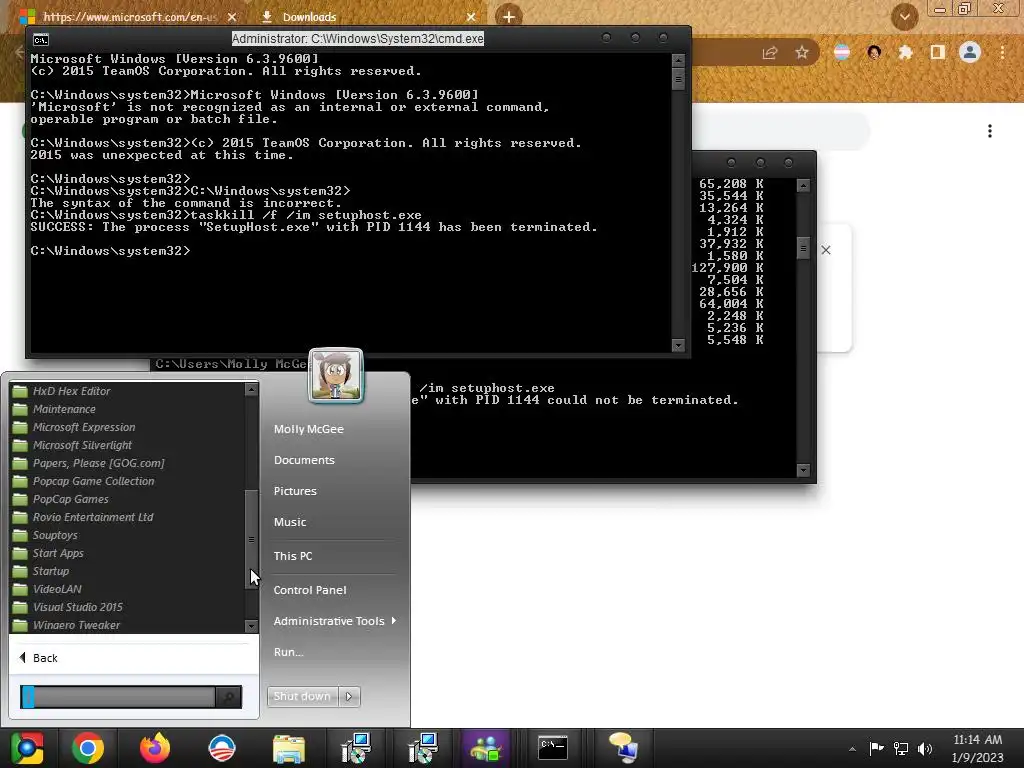Open the Chrome side panel icon

938,52
